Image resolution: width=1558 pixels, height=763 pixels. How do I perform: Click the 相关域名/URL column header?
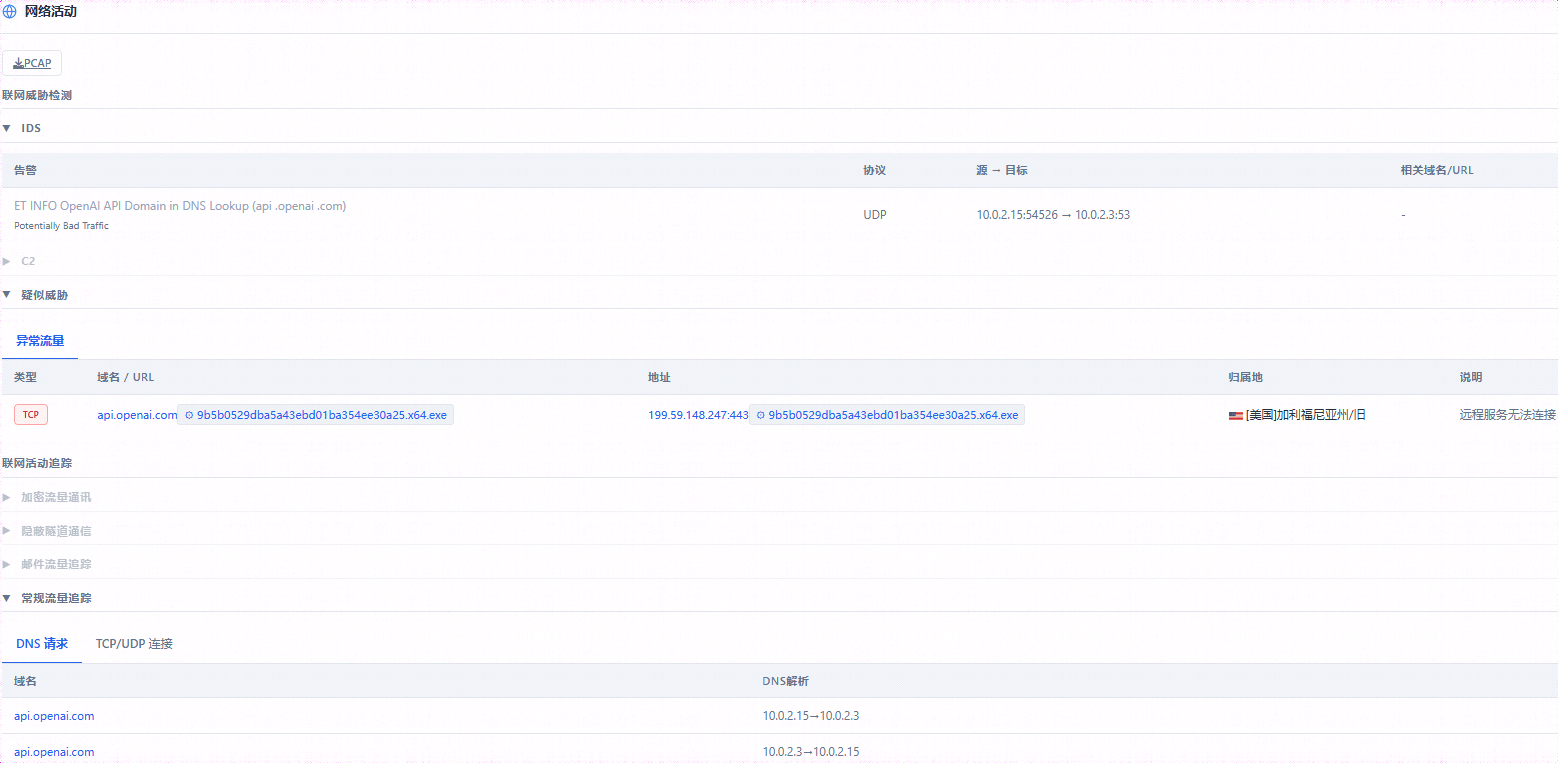1437,170
